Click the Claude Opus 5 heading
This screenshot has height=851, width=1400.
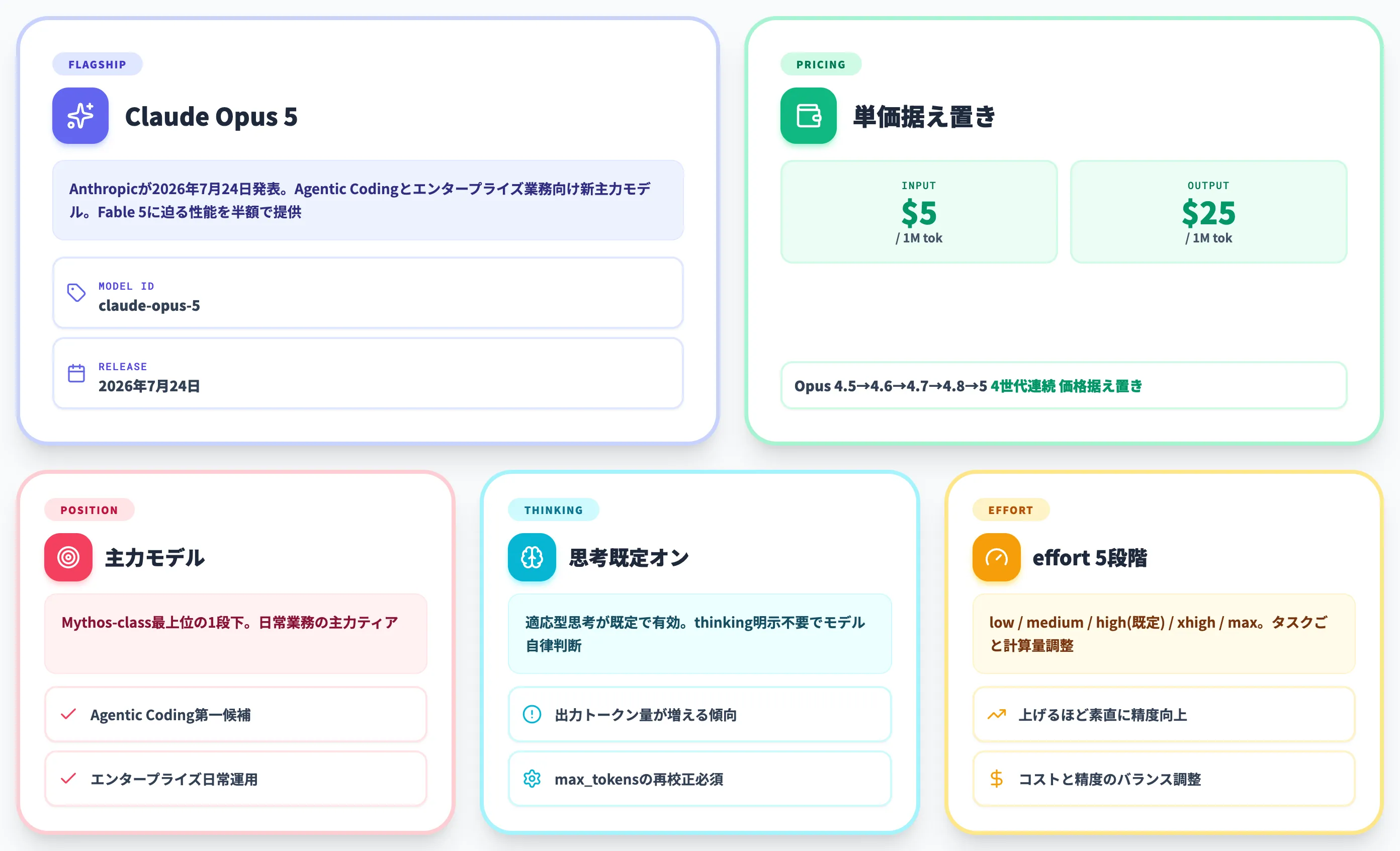coord(211,117)
